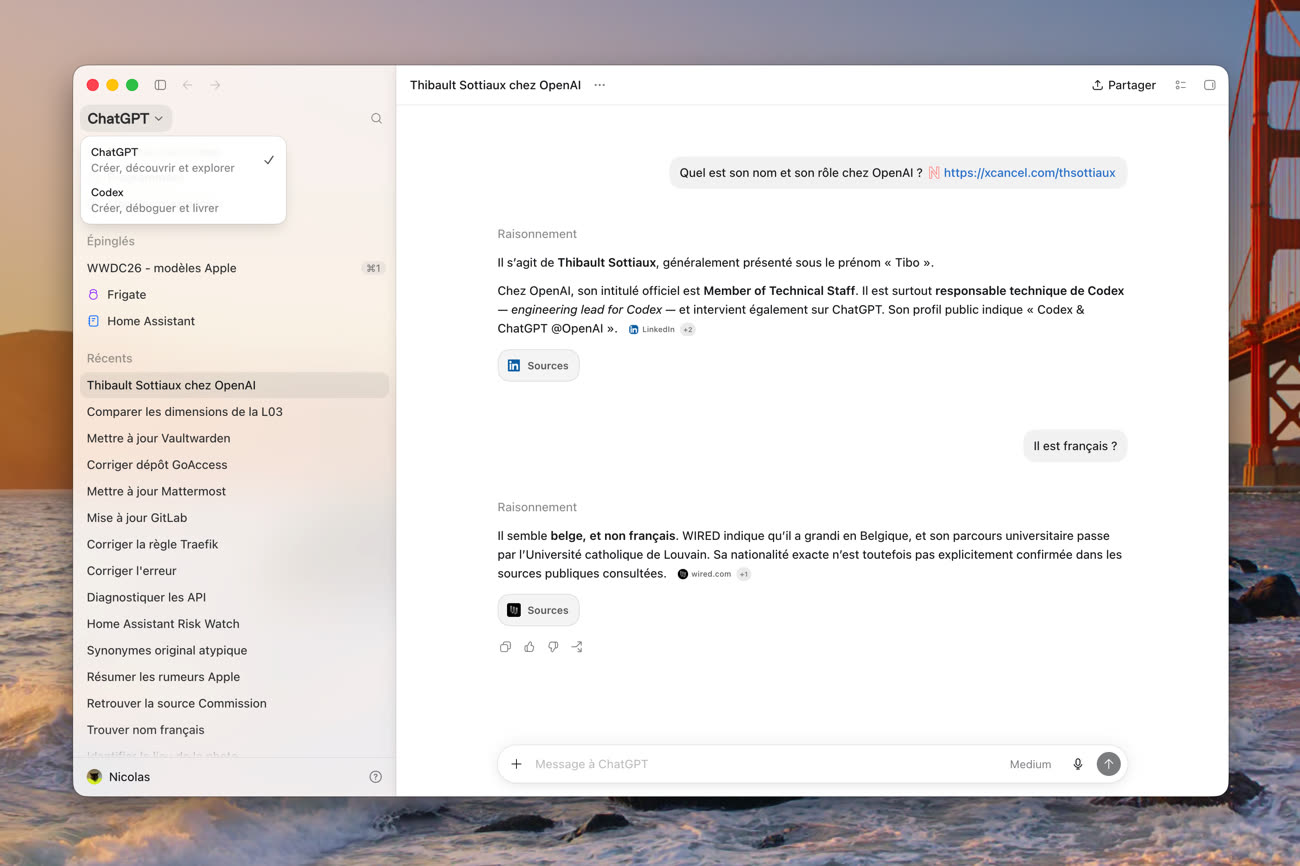Open chat Trouver nom français
Image resolution: width=1300 pixels, height=866 pixels.
234,729
